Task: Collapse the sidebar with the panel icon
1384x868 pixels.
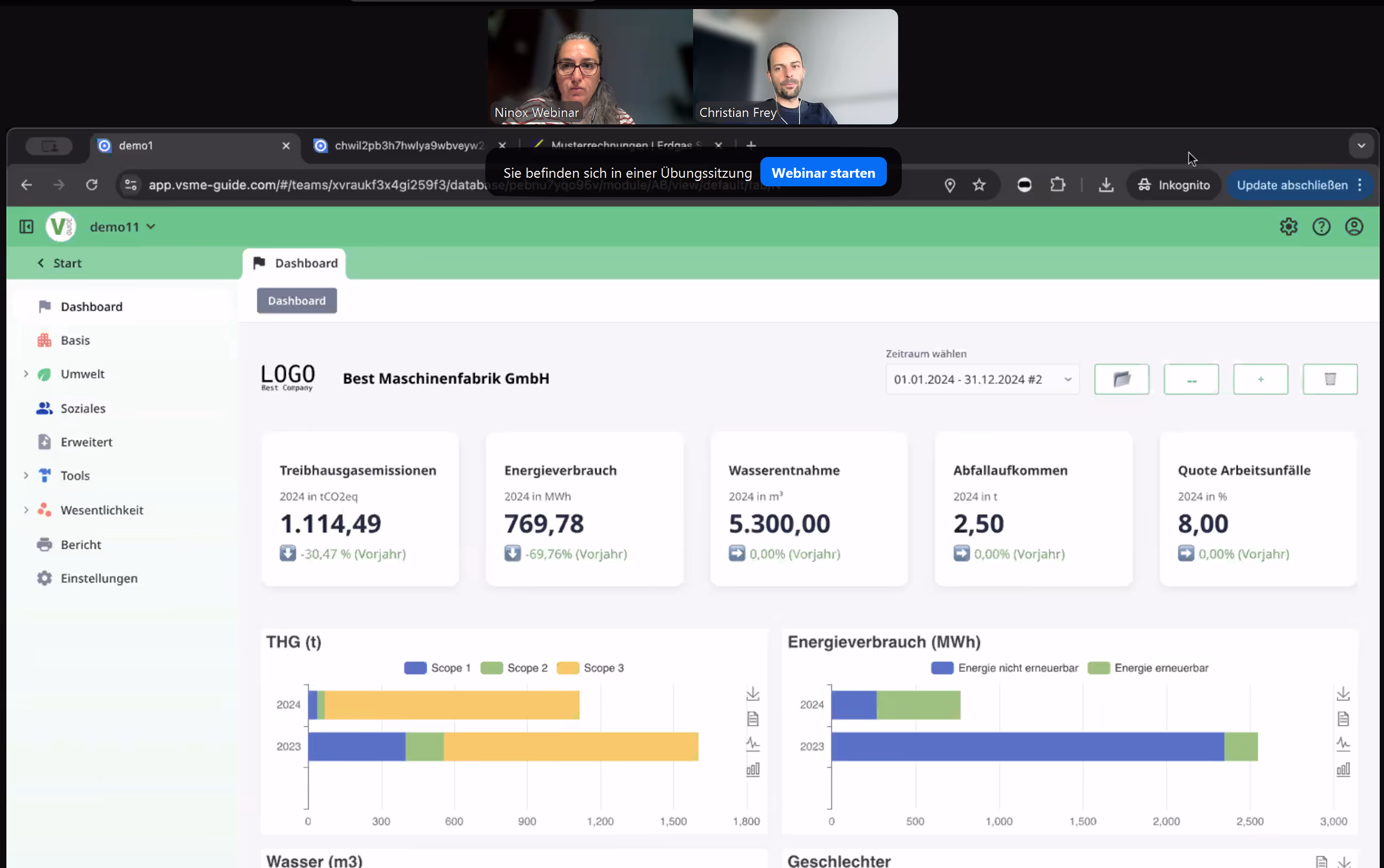Action: [26, 226]
